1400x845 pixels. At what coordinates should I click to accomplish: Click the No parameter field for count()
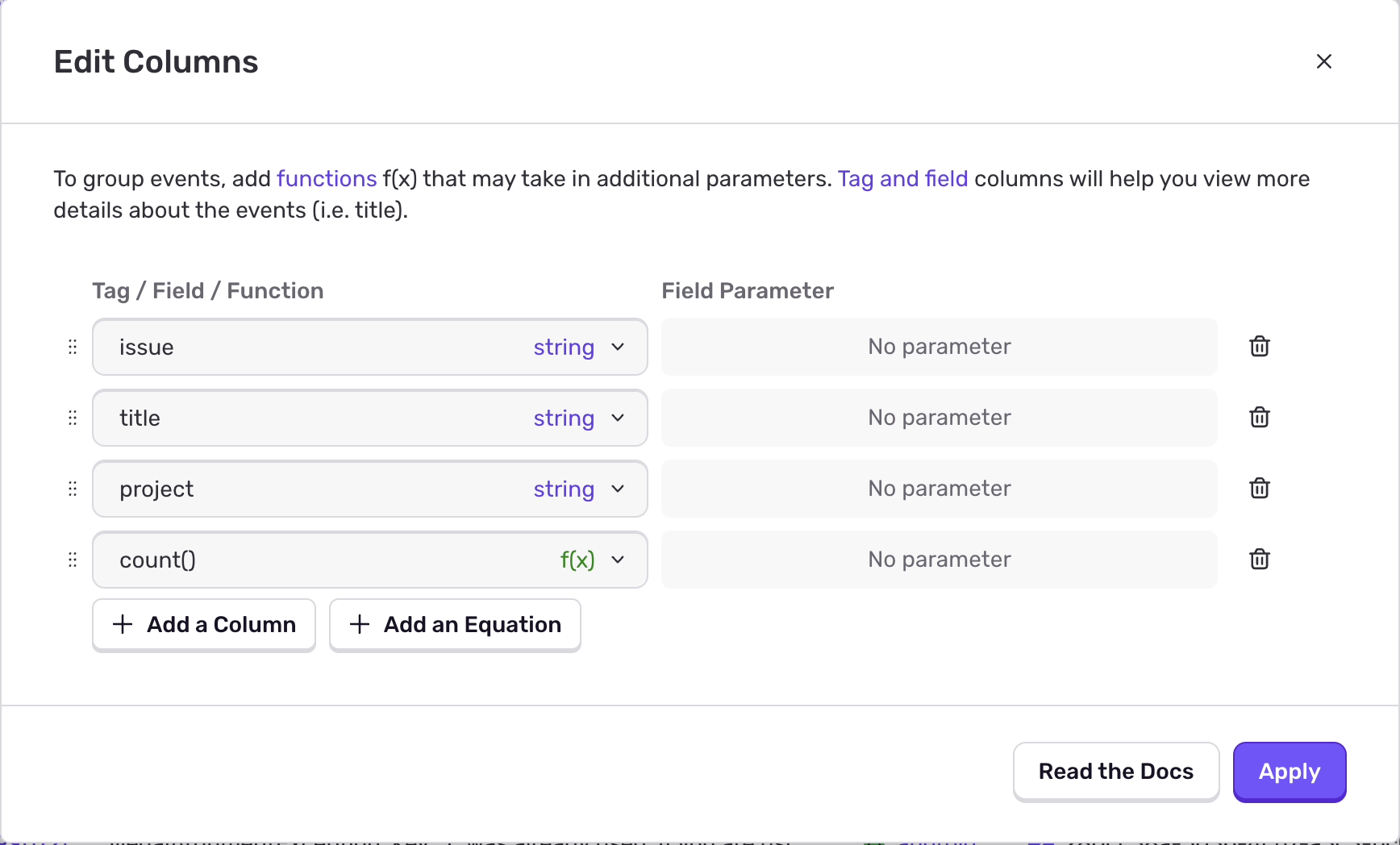tap(940, 560)
